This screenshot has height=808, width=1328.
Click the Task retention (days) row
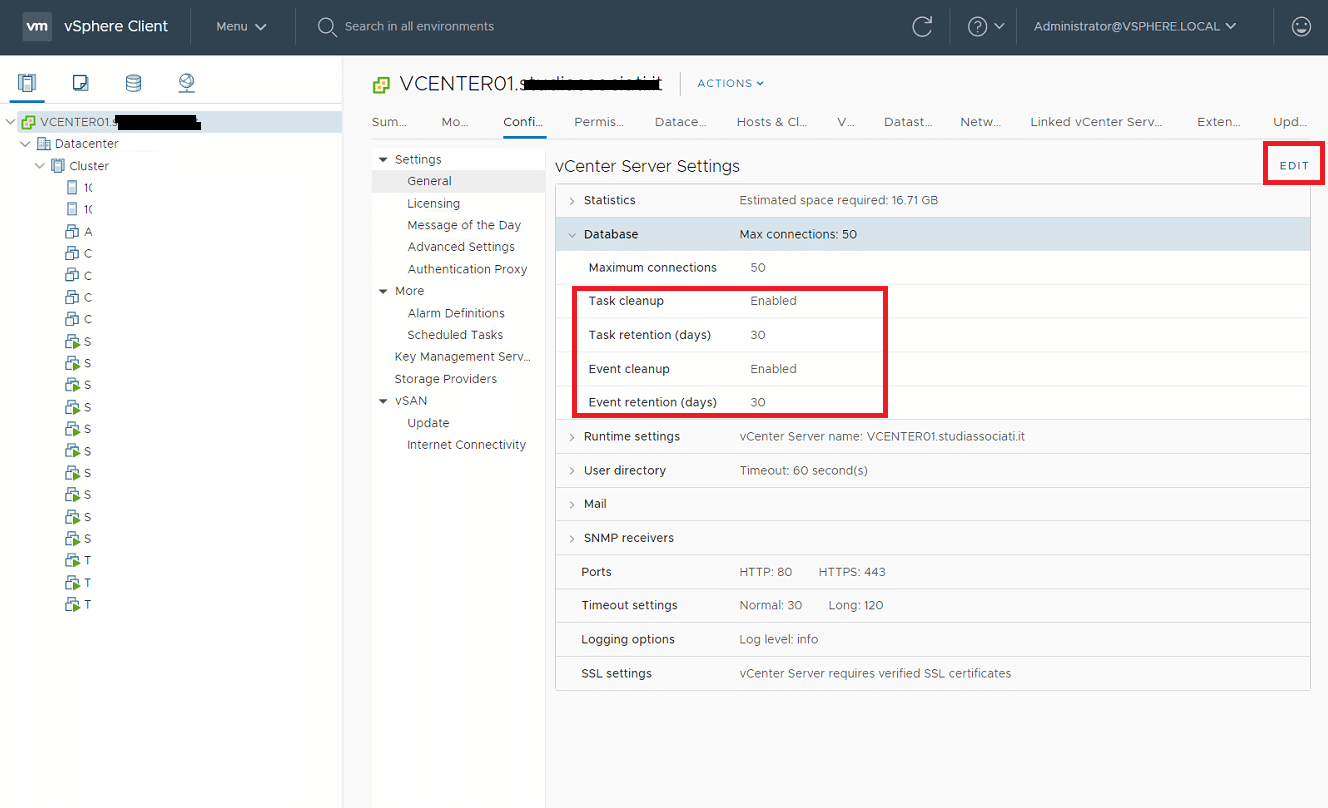[933, 335]
